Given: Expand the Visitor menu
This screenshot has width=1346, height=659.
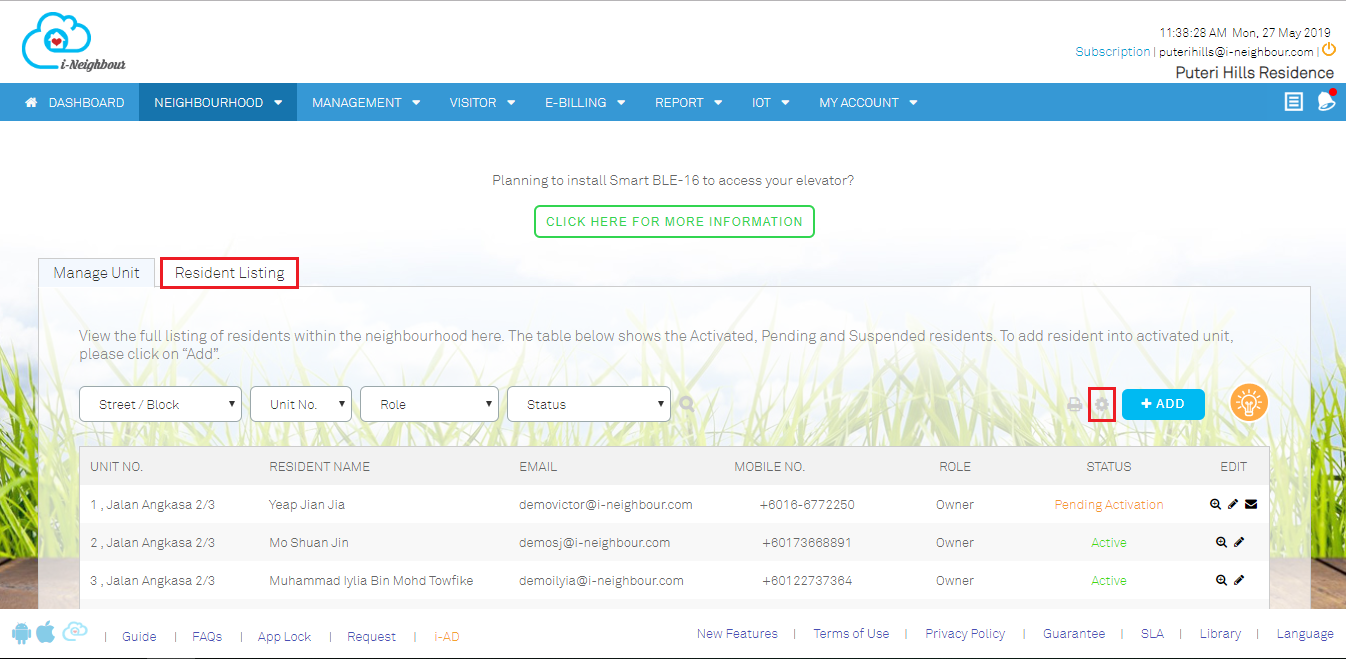Looking at the screenshot, I should point(482,102).
